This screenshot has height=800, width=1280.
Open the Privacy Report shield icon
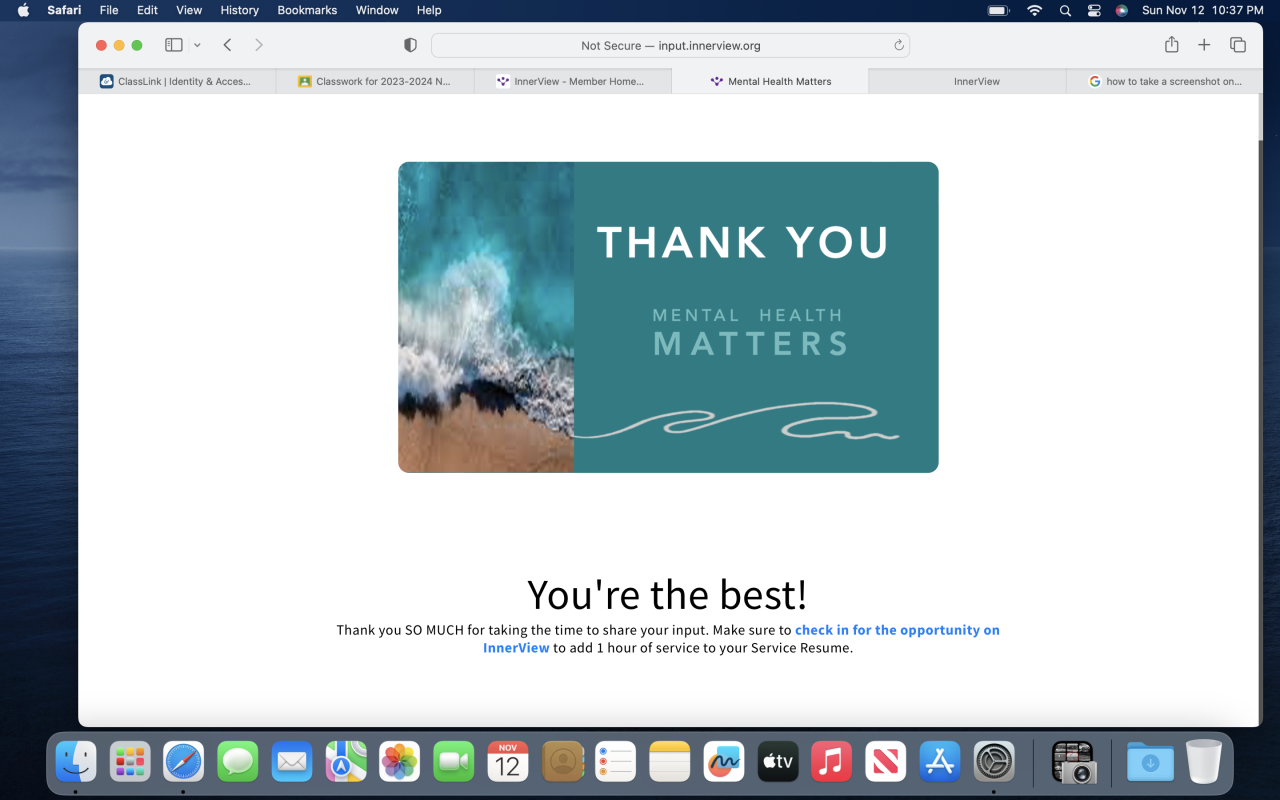(x=410, y=45)
